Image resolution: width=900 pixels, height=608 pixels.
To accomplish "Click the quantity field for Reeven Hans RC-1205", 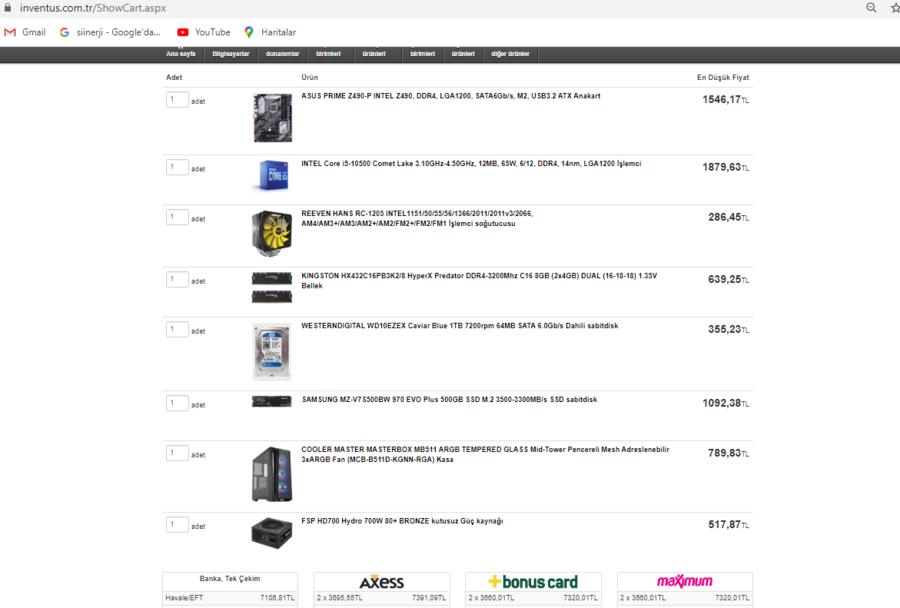I will click(x=177, y=217).
